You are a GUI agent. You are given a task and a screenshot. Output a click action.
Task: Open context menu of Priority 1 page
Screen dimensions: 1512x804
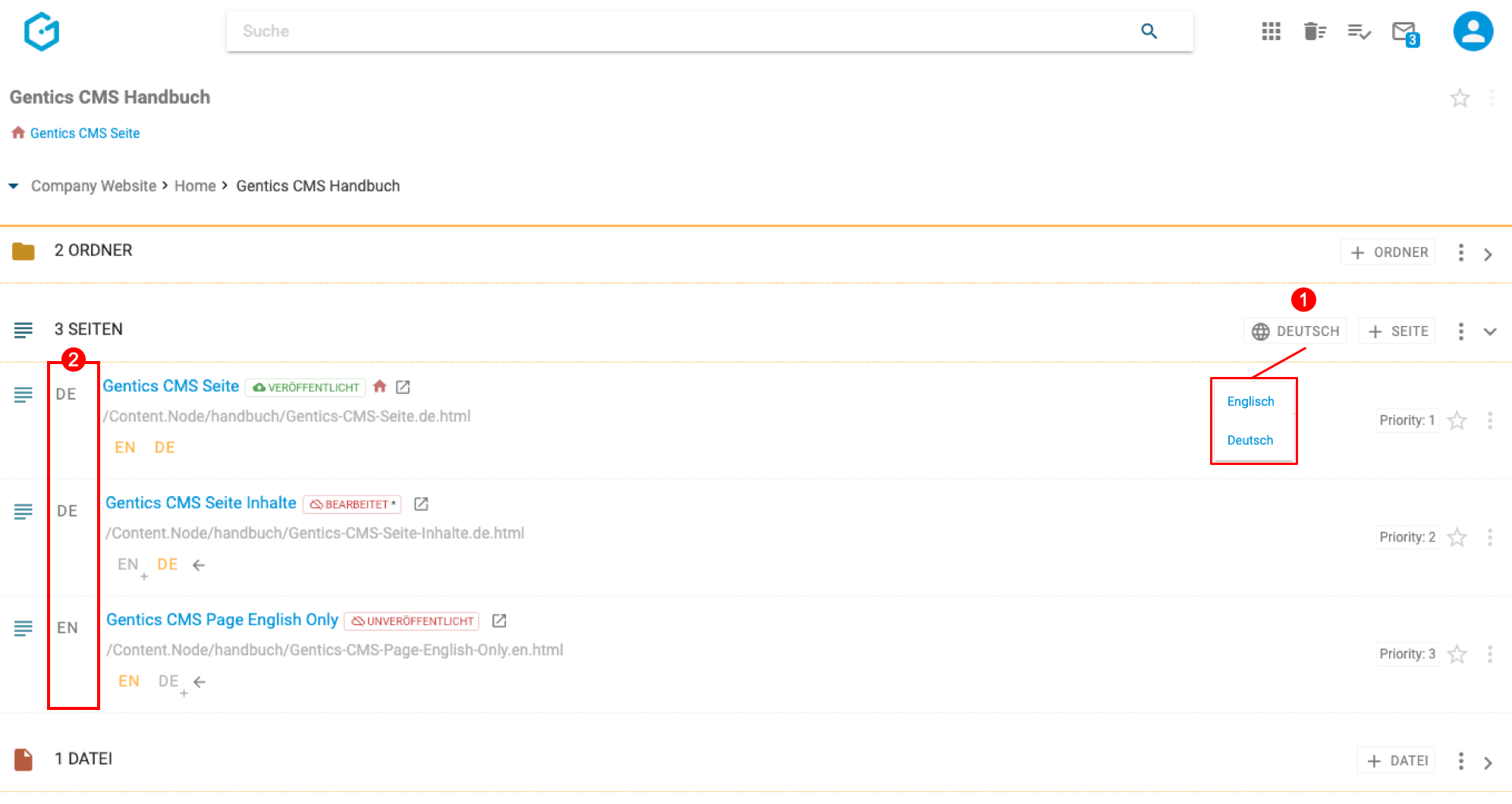click(x=1490, y=421)
